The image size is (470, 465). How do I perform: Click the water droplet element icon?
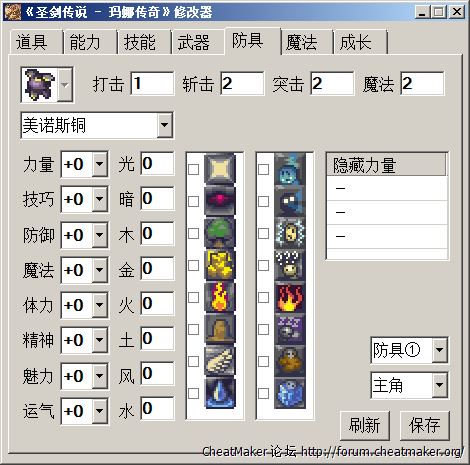pyautogui.click(x=220, y=393)
